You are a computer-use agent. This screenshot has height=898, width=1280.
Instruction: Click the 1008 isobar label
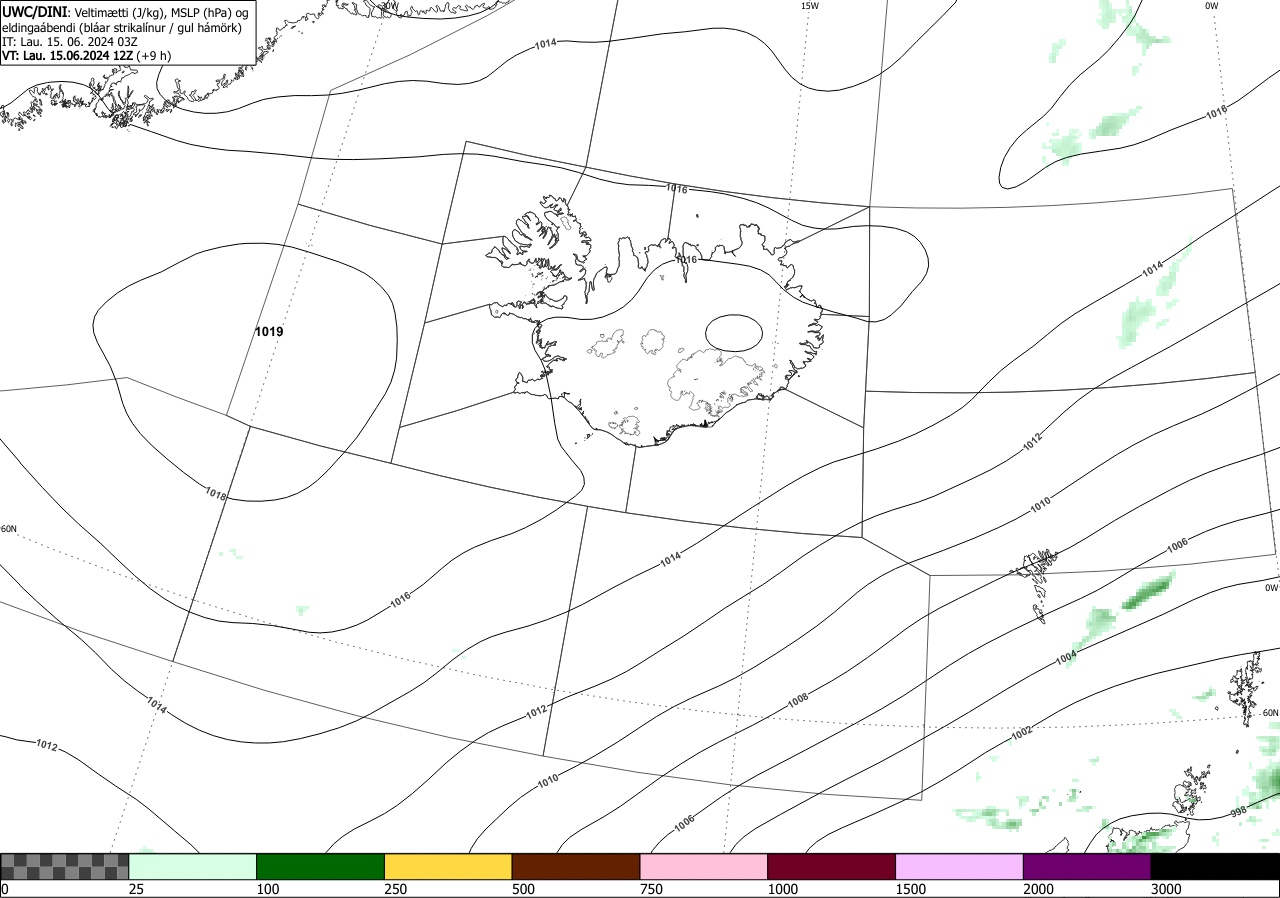click(x=798, y=700)
